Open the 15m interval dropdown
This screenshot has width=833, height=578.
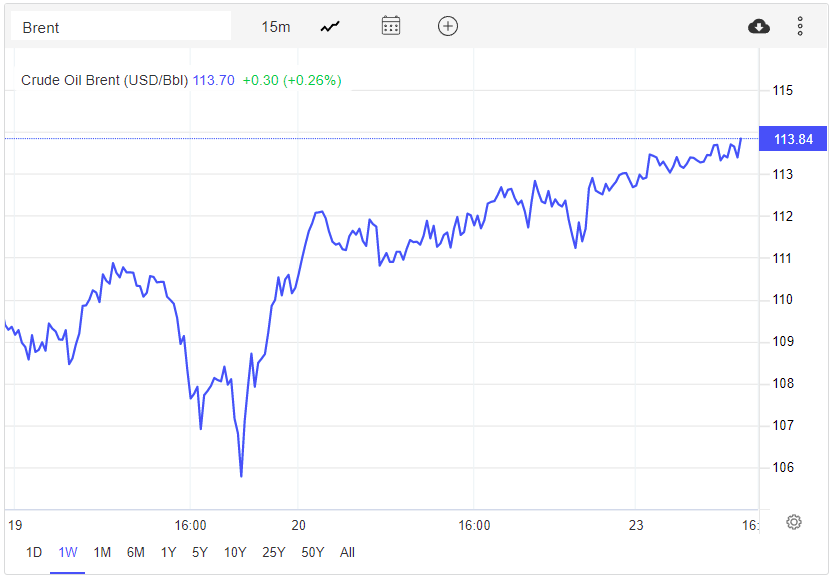[276, 27]
